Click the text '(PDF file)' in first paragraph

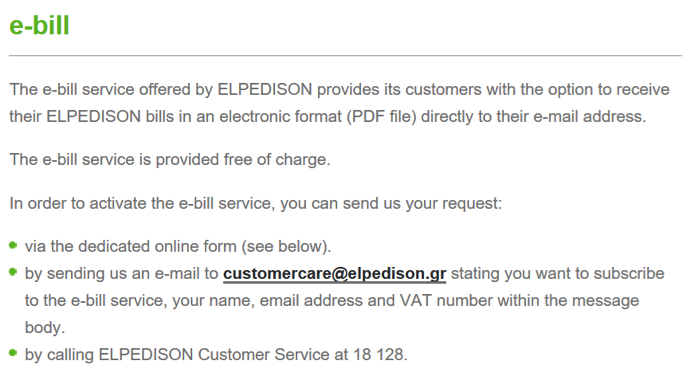382,117
